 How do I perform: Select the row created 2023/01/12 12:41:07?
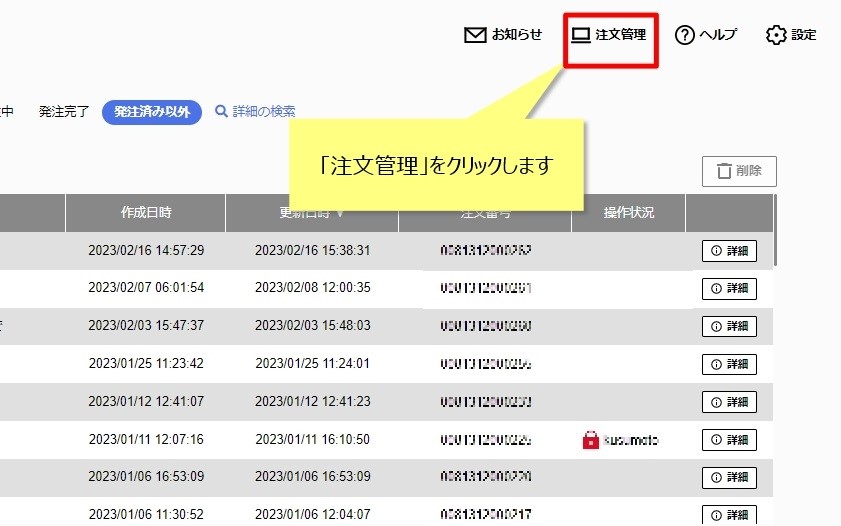coord(146,401)
